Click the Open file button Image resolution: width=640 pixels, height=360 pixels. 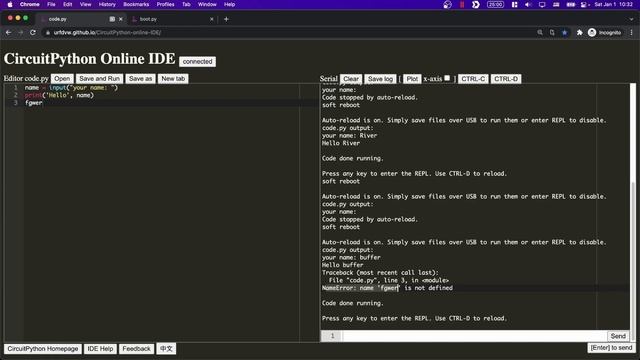[62, 78]
